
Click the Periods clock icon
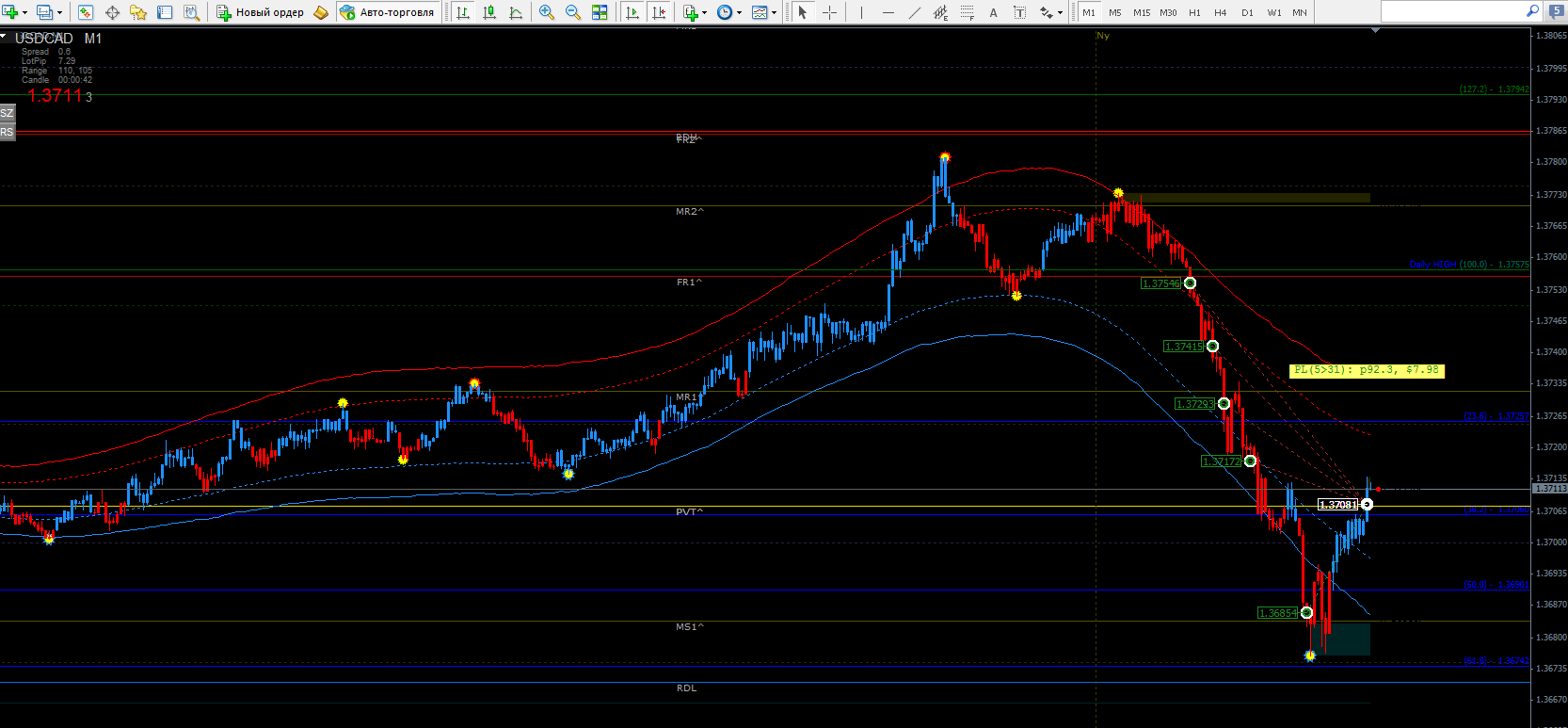[x=725, y=12]
